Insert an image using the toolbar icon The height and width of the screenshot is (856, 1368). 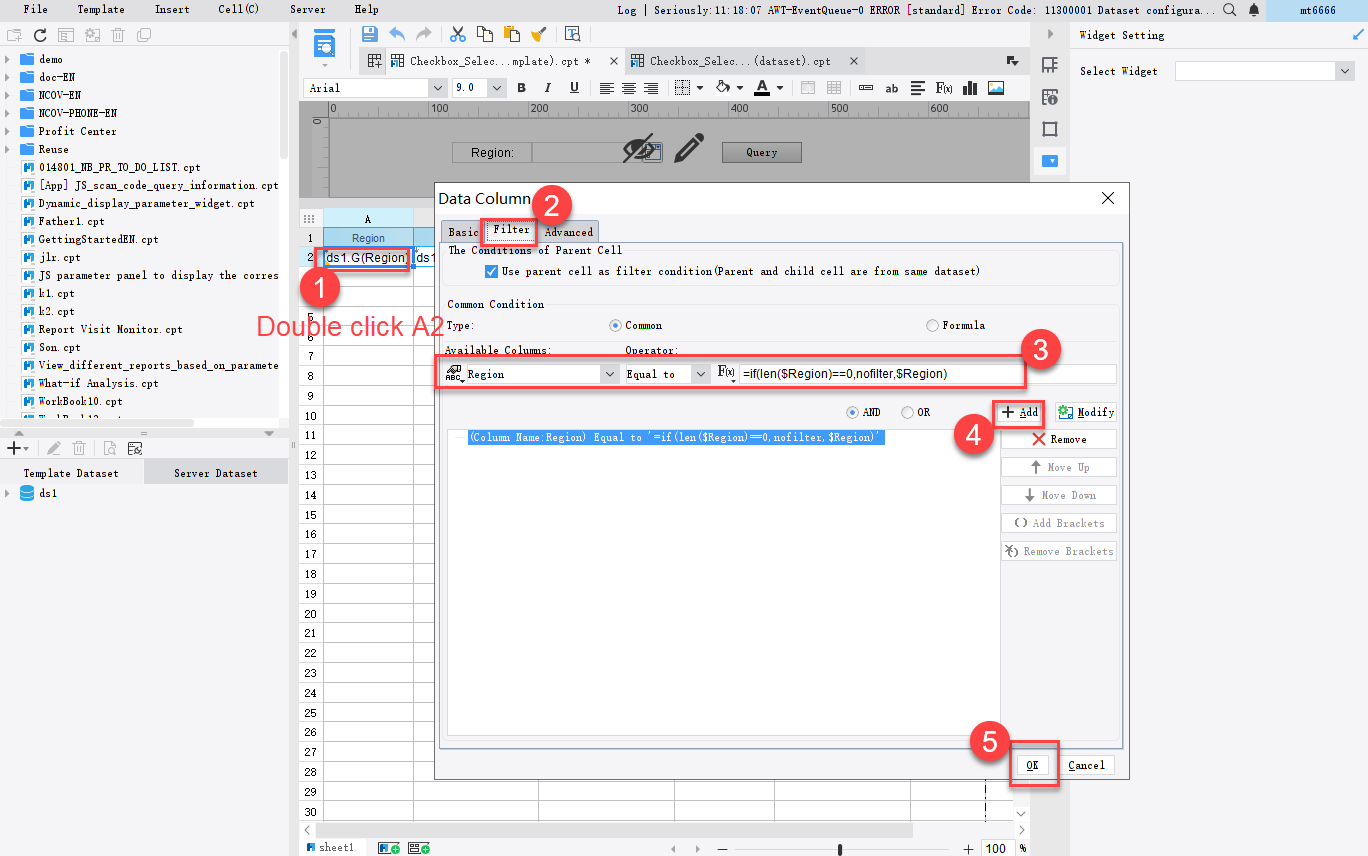[x=995, y=87]
